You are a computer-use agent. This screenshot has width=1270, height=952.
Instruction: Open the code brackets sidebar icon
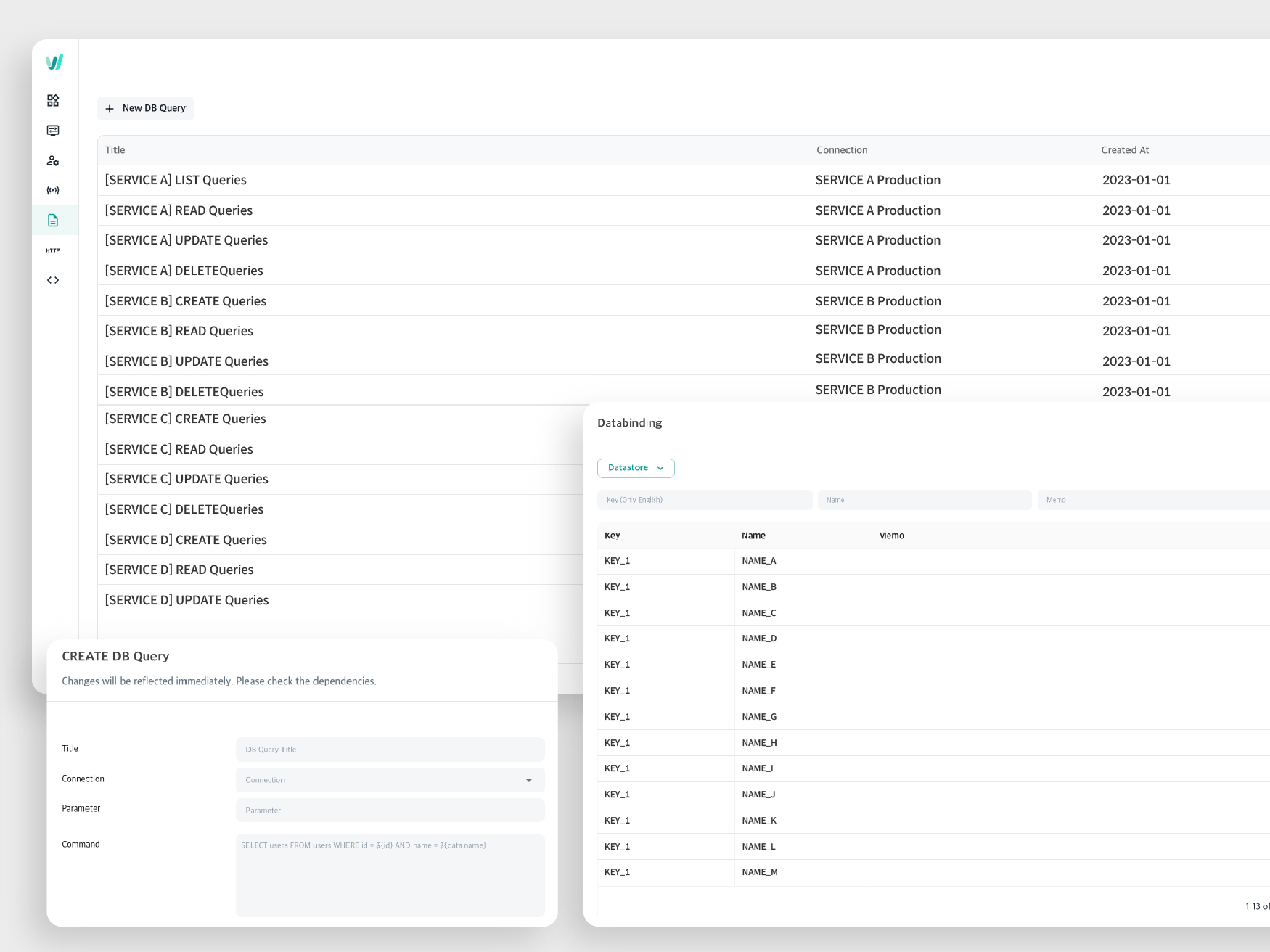click(x=53, y=280)
